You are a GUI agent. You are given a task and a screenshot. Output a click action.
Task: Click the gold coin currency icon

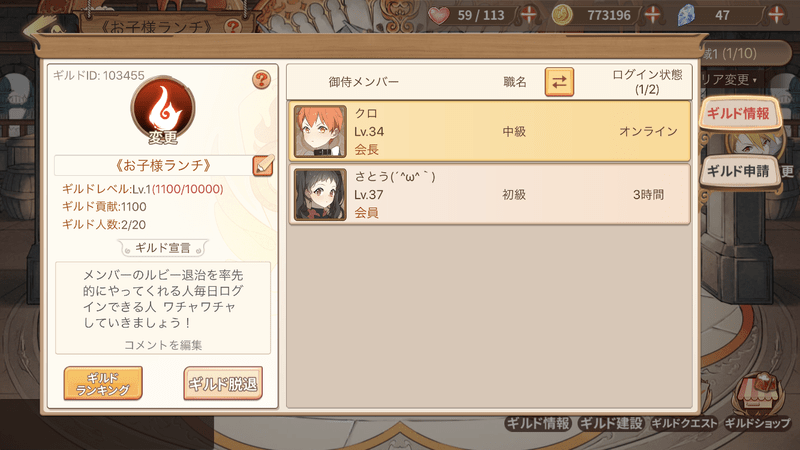[x=562, y=15]
